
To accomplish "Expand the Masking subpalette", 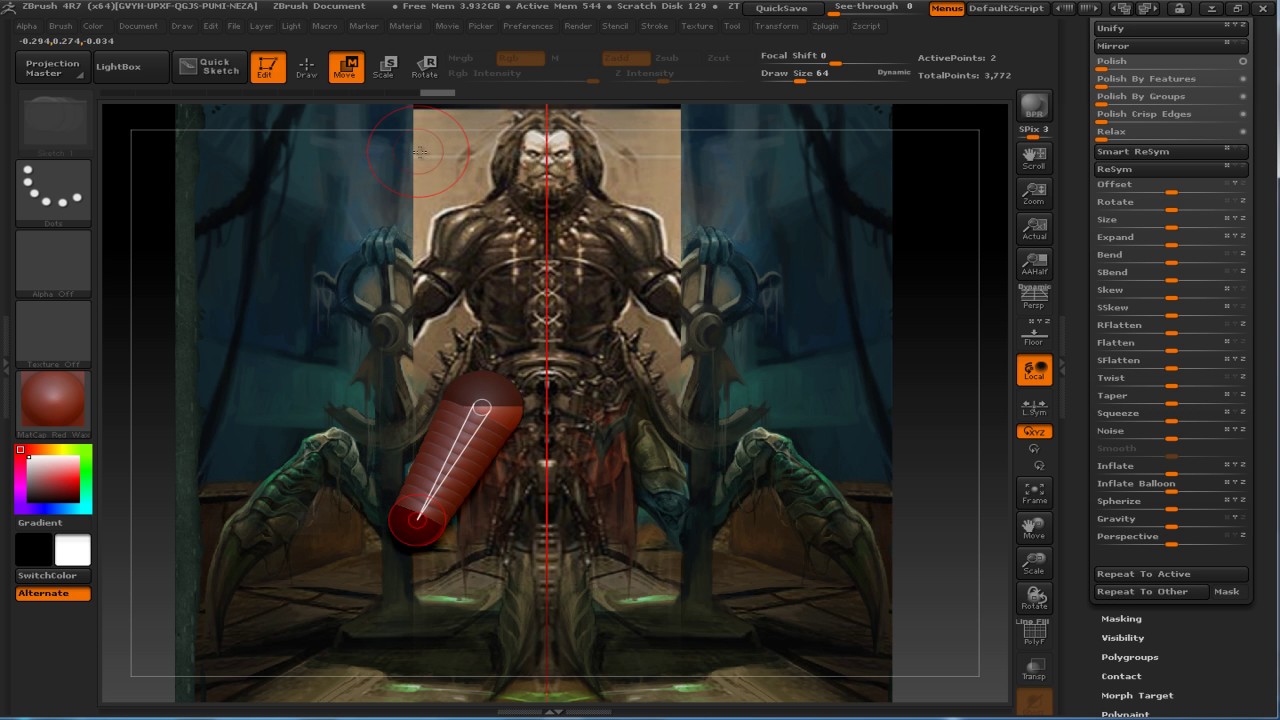I will pos(1121,619).
